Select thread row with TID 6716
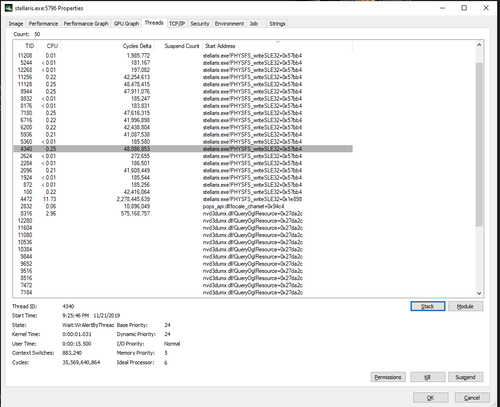 coord(183,120)
